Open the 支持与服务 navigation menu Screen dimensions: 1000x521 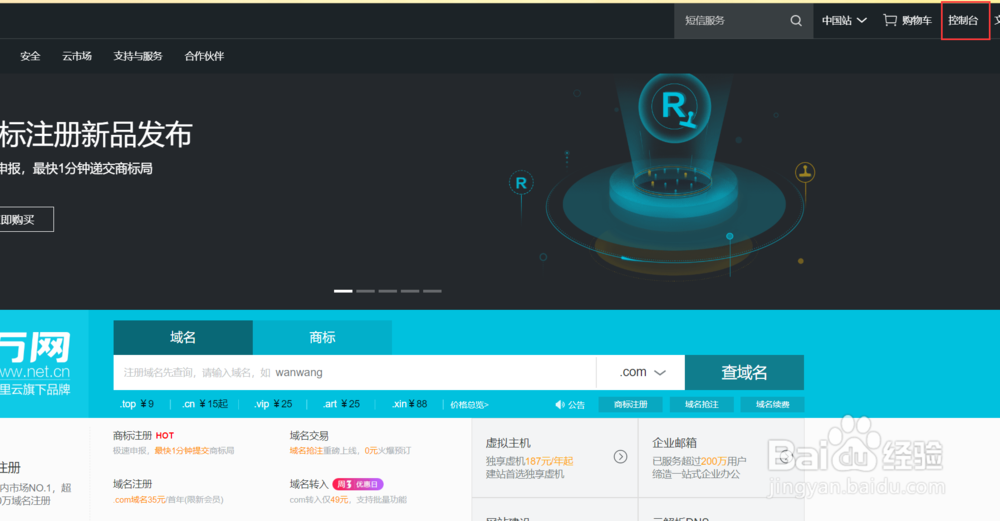tap(138, 56)
